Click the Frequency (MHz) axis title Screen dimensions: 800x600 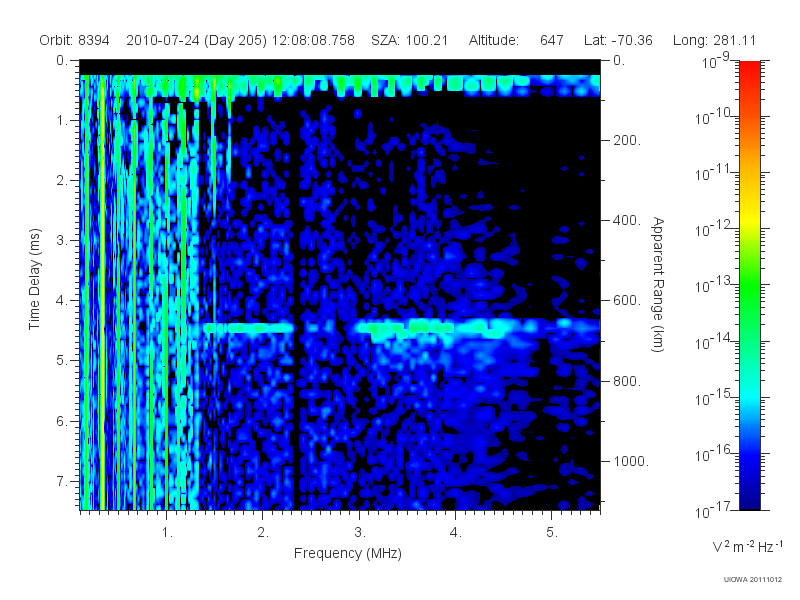coord(347,554)
